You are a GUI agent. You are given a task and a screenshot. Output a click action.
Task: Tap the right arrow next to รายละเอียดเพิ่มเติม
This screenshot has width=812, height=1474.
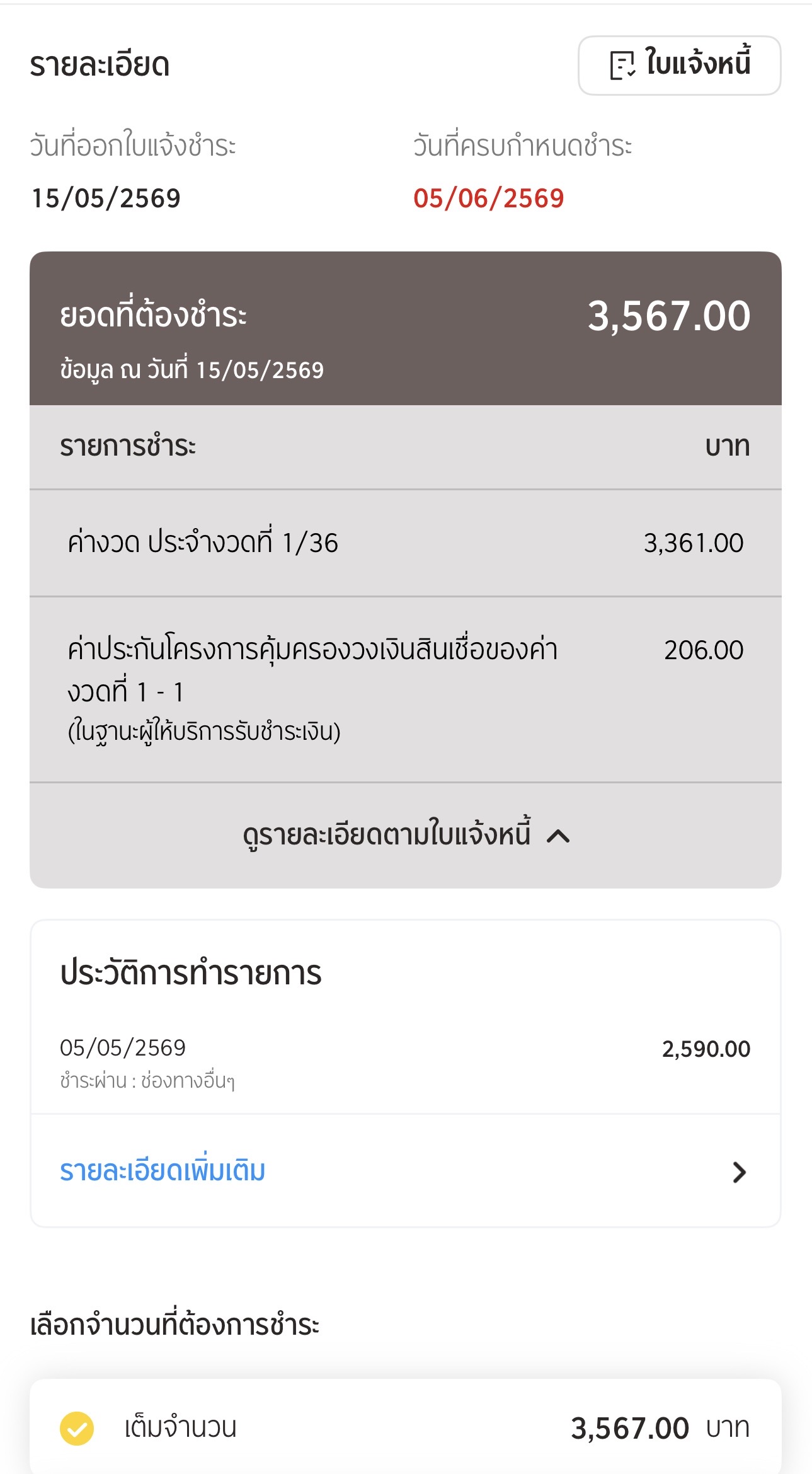coord(739,1172)
